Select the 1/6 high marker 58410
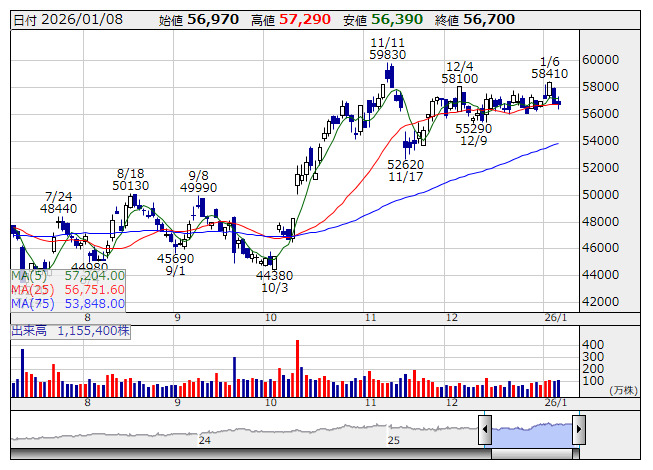This screenshot has height=470, width=653. (x=549, y=73)
